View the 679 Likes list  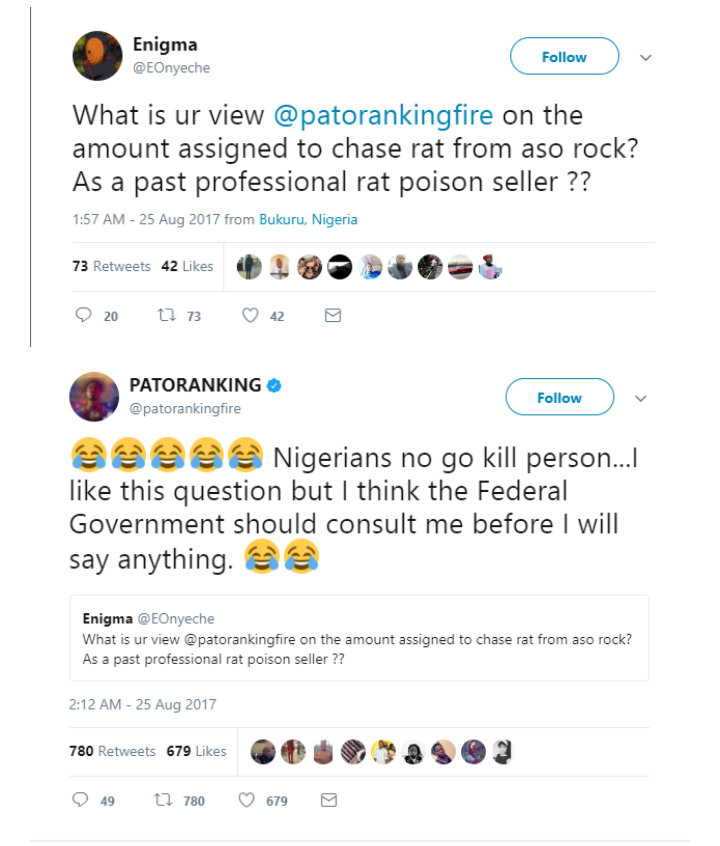click(197, 751)
